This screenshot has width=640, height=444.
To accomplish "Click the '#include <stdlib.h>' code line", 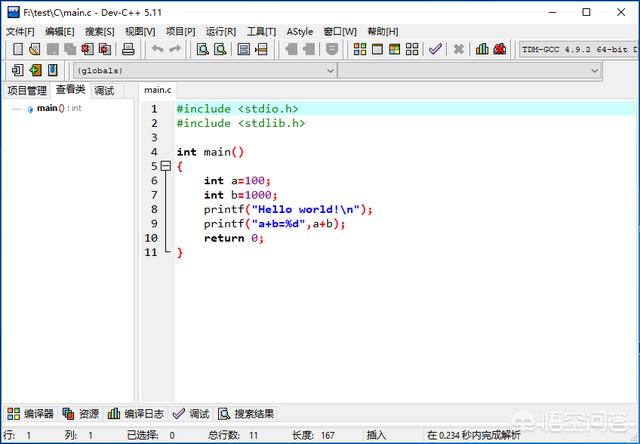I will point(241,123).
